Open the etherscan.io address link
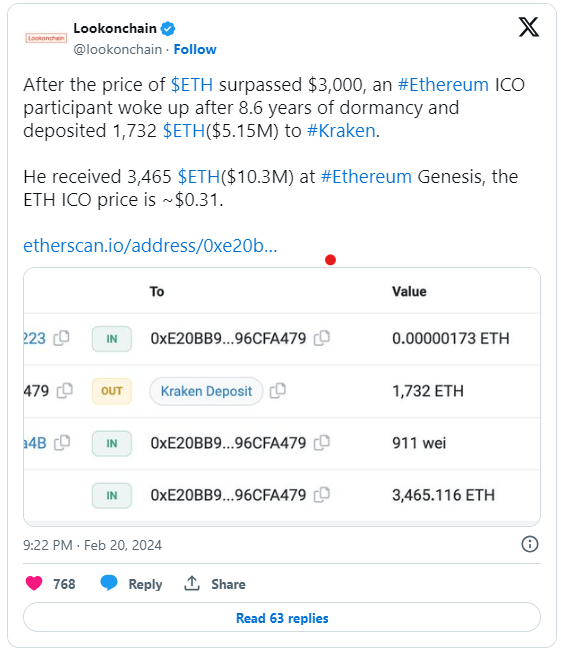Viewport: 561px width, 658px height. click(x=150, y=245)
